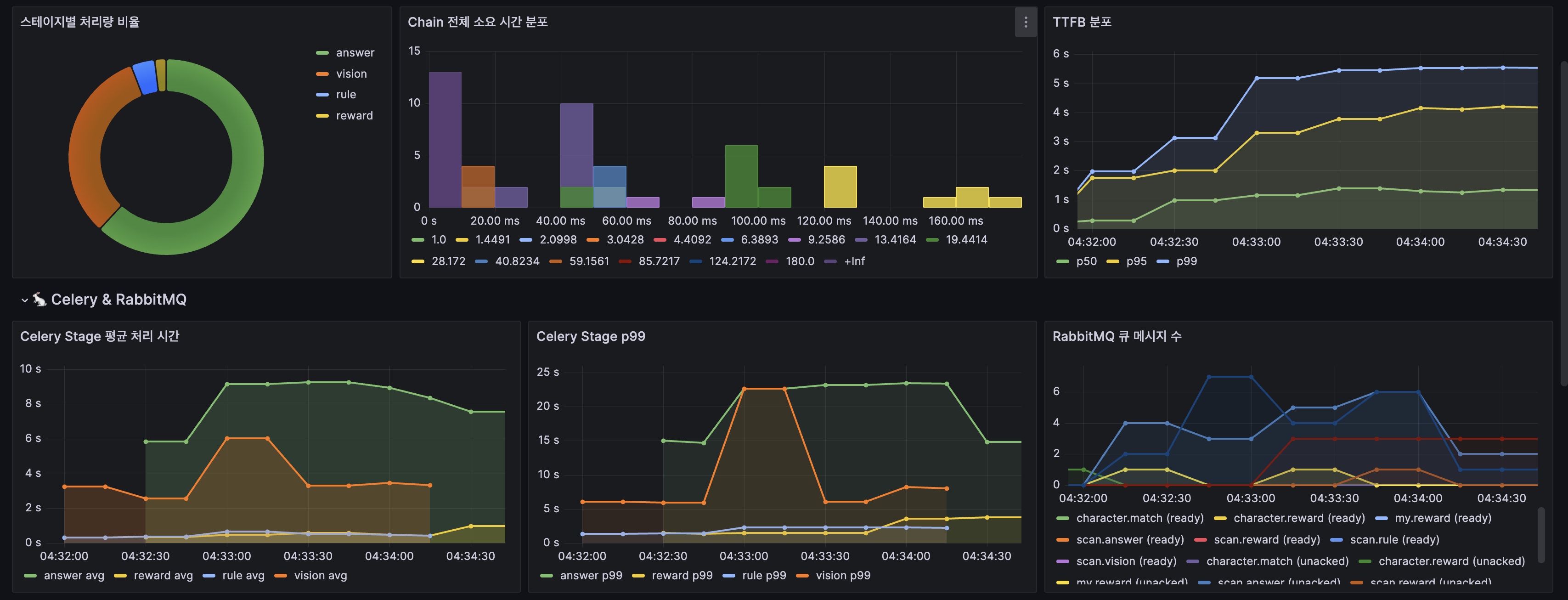Click the reward legend color marker
This screenshot has height=600, width=1568.
coord(322,116)
